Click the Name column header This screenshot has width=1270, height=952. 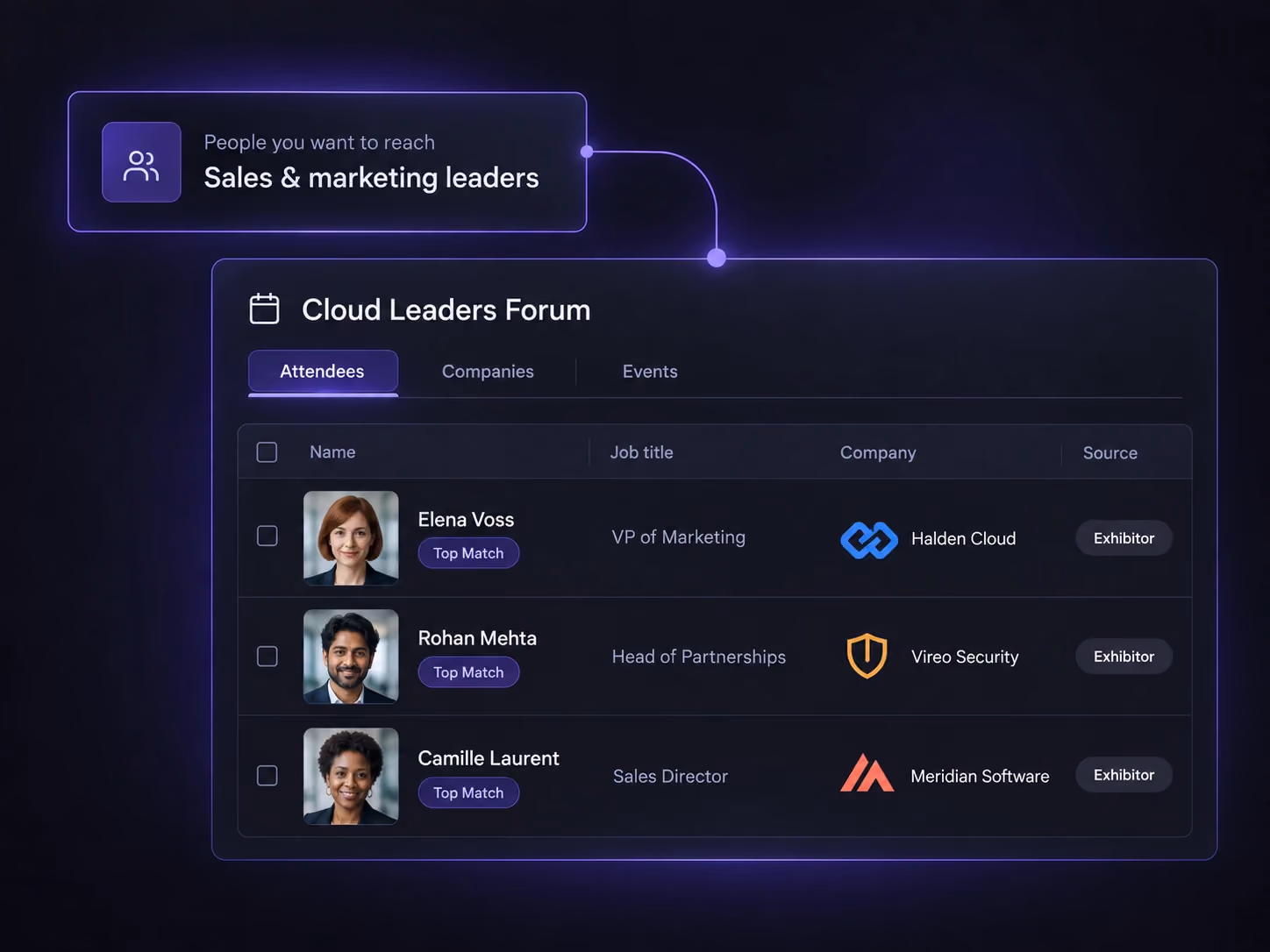[332, 452]
